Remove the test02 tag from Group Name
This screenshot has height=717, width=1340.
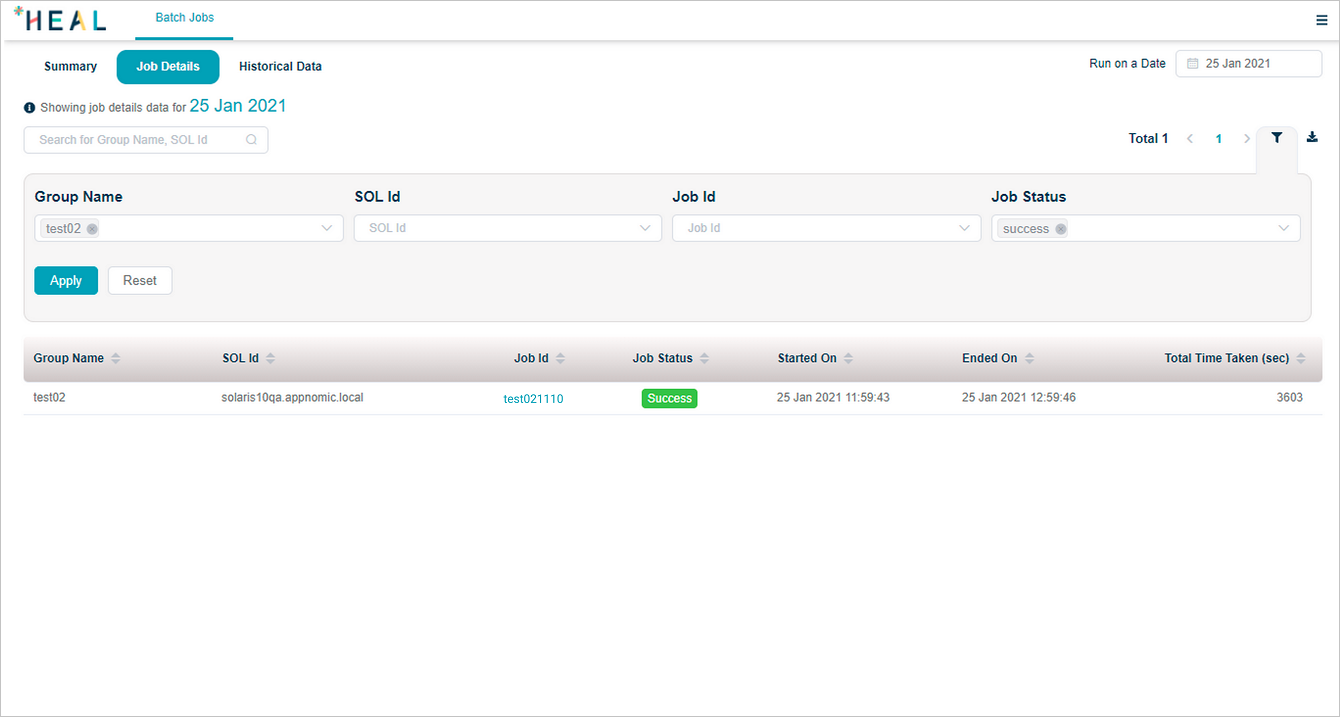(x=92, y=229)
